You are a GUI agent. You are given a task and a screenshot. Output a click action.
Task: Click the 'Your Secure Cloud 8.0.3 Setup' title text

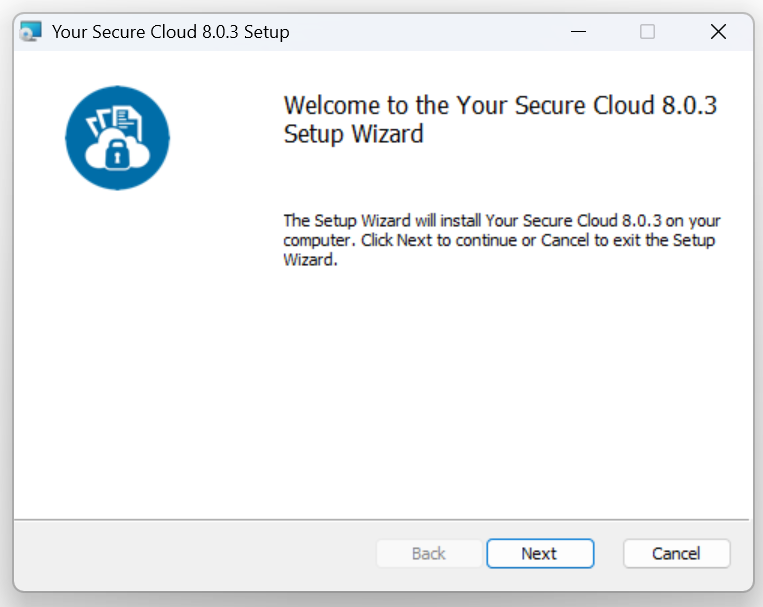pos(171,32)
